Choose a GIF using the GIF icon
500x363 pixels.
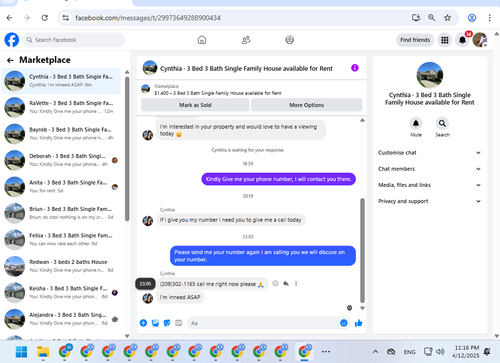point(179,323)
